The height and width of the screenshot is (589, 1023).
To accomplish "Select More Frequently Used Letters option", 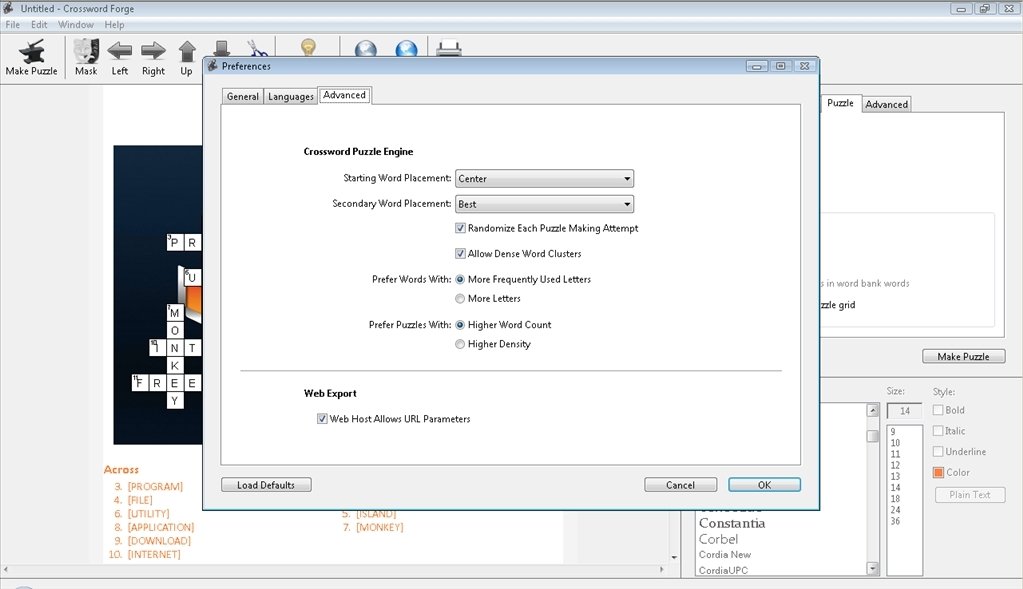I will point(460,279).
